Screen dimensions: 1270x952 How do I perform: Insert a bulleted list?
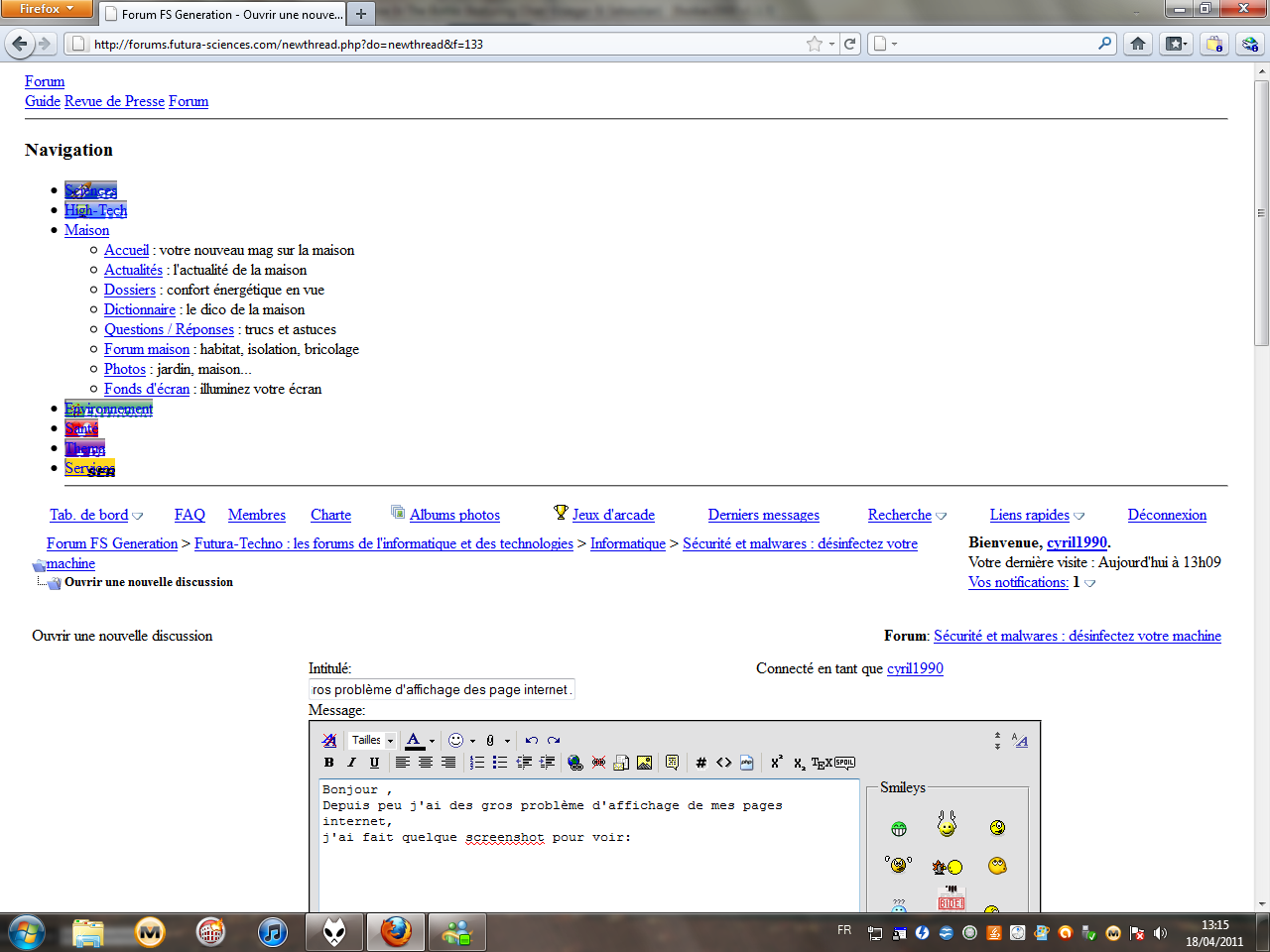coord(500,763)
